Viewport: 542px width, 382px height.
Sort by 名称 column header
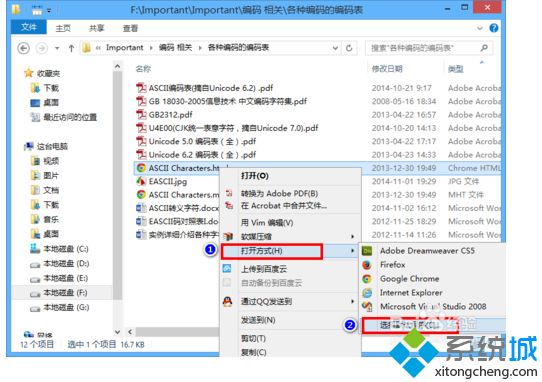point(143,69)
